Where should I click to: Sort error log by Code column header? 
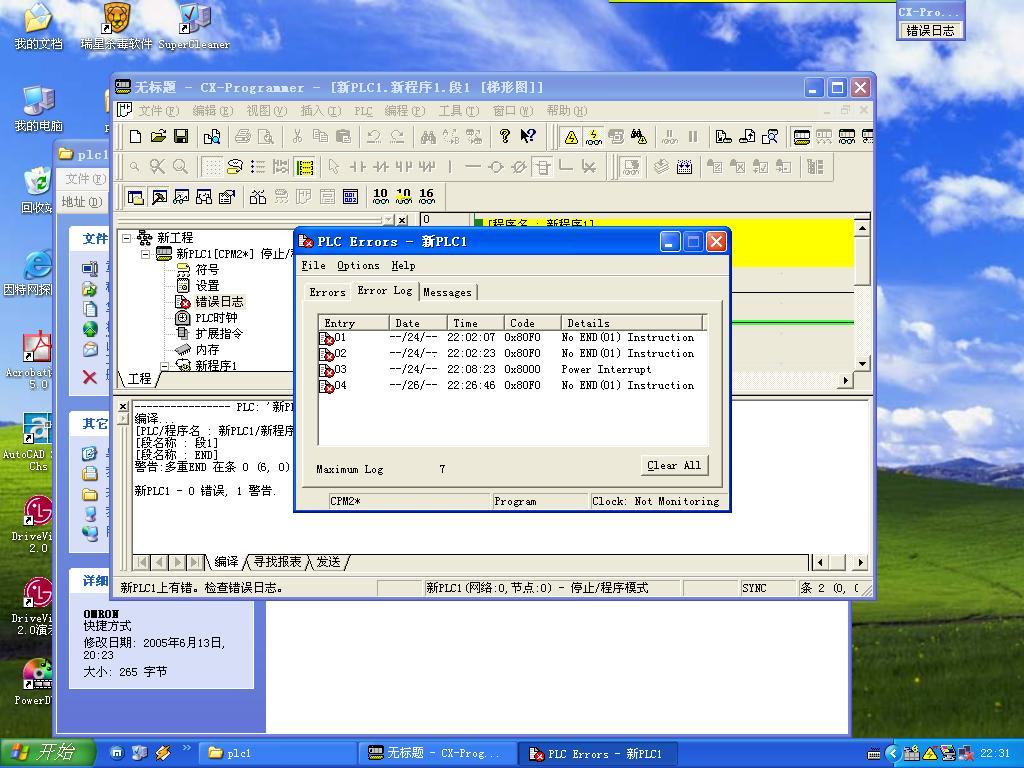532,323
